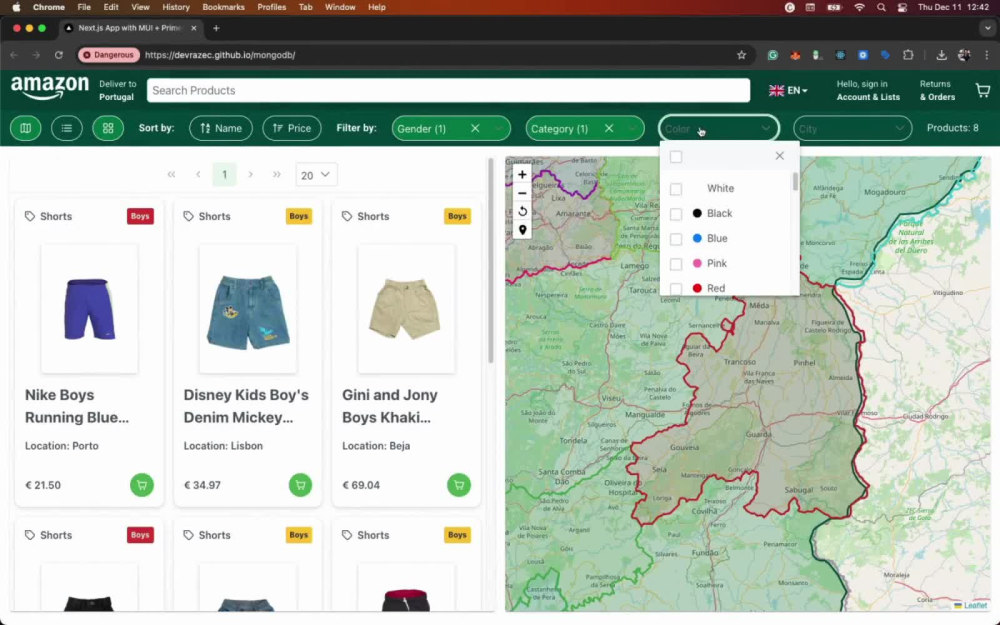
Task: Reload the browser page
Action: click(59, 55)
